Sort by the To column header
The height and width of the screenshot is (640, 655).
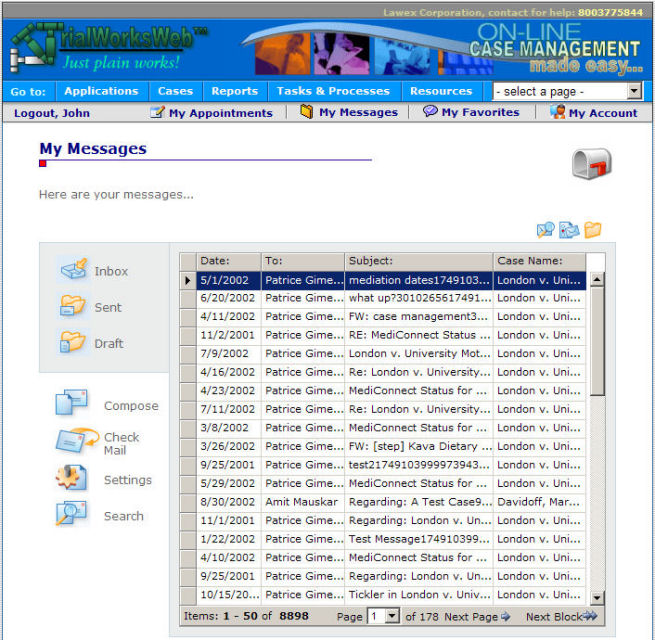pyautogui.click(x=303, y=261)
